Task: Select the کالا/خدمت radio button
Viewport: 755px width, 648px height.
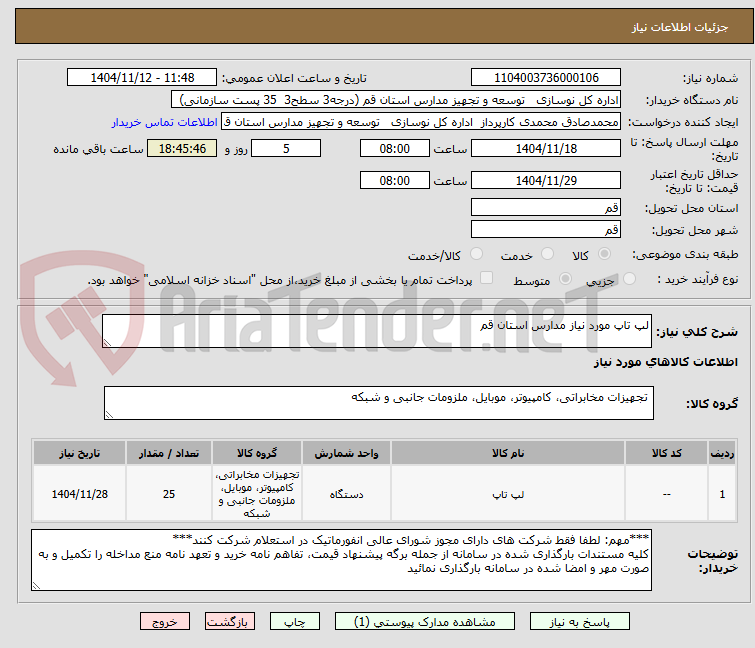Action: pos(476,254)
